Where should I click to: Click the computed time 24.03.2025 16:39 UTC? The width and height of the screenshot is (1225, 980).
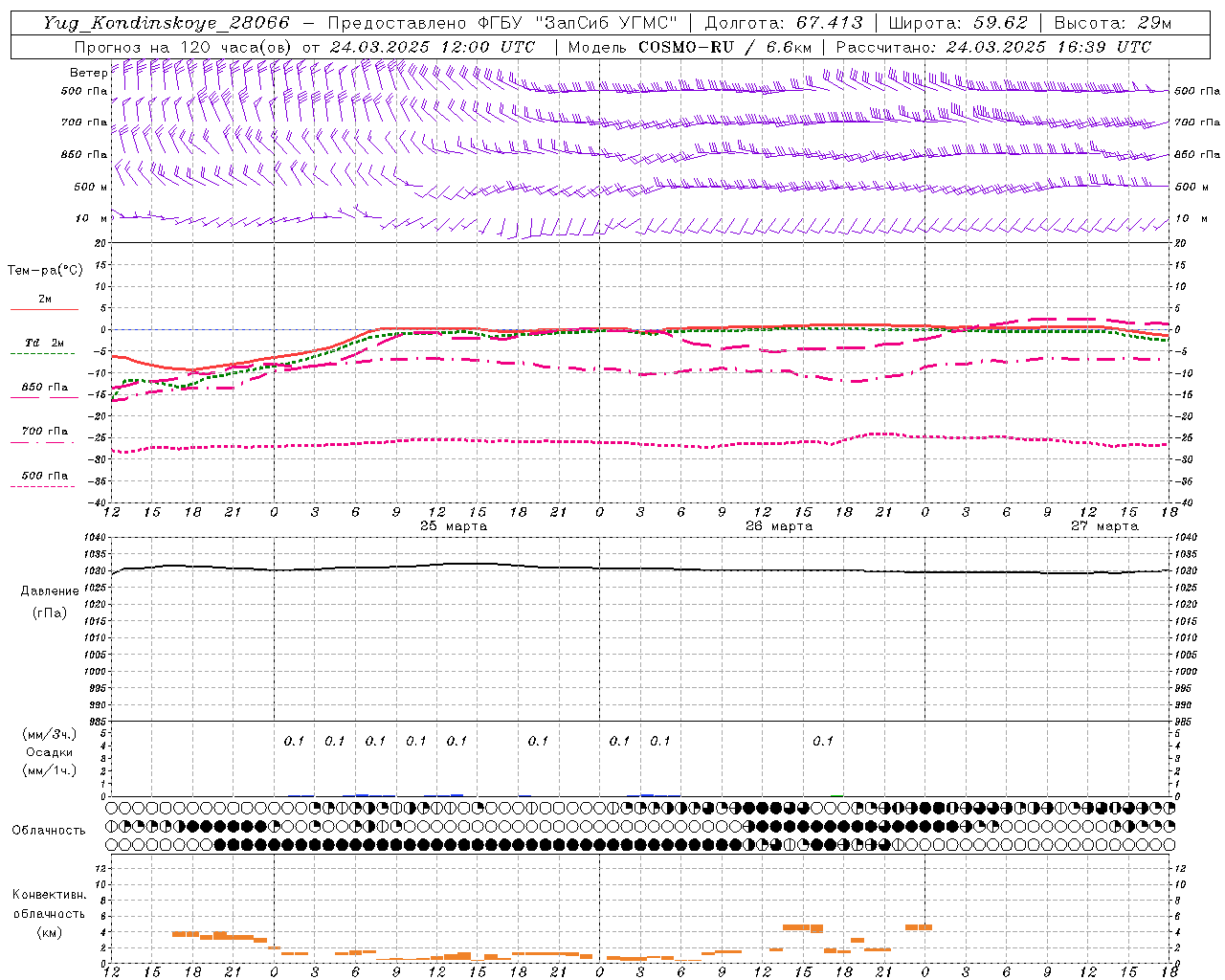[x=1049, y=47]
